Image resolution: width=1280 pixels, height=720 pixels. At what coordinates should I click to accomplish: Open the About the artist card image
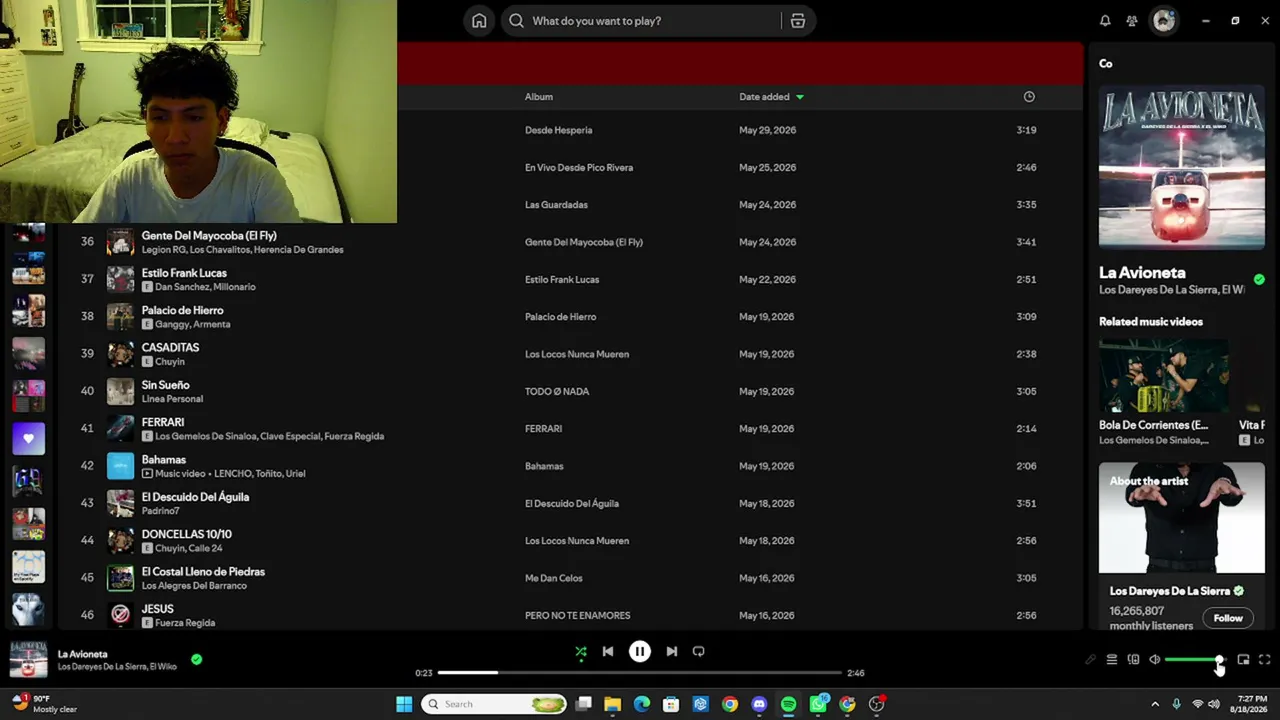(1182, 518)
